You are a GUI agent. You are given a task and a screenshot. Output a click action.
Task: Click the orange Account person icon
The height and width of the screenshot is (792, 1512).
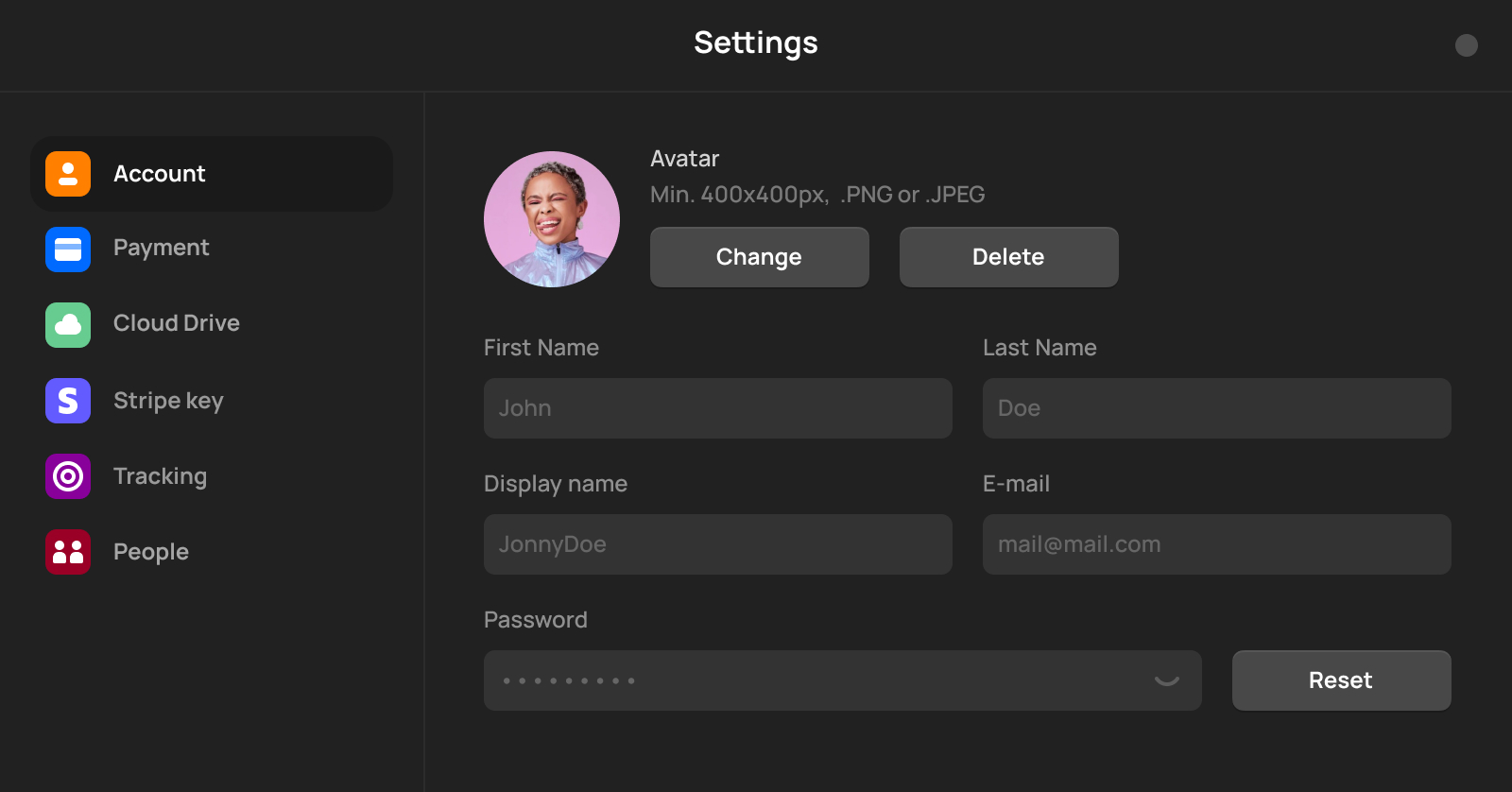click(x=68, y=174)
